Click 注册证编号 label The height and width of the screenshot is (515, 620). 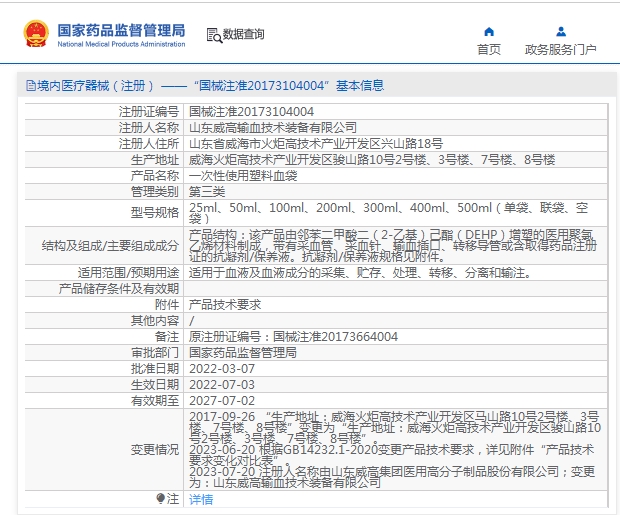pos(149,112)
